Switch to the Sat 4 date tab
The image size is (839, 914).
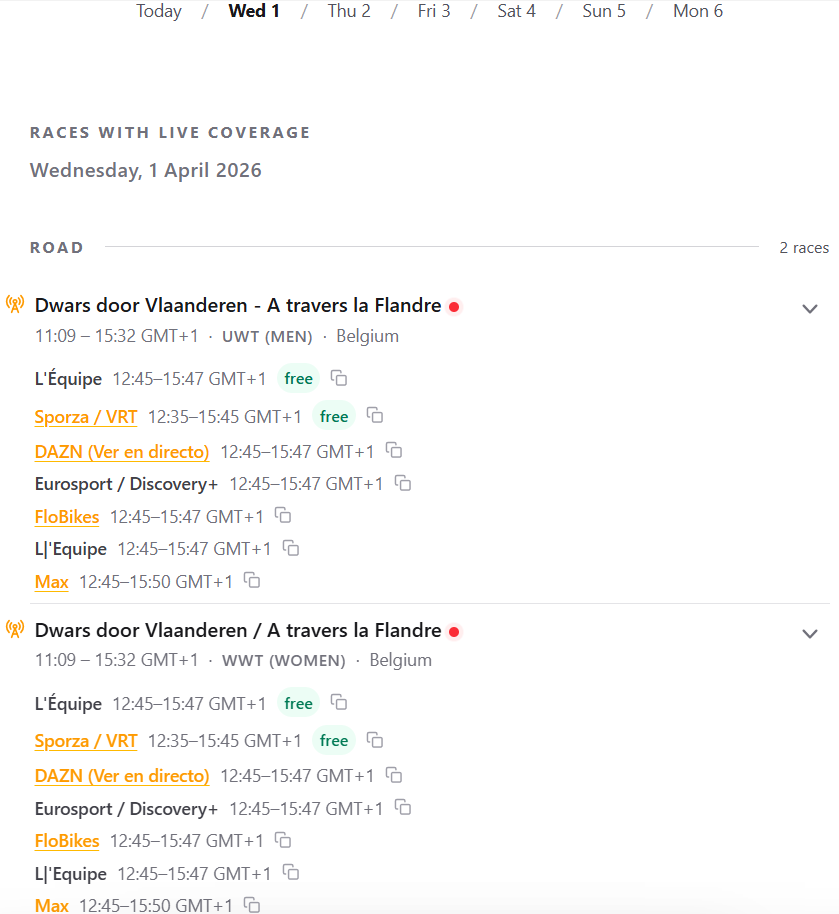516,11
